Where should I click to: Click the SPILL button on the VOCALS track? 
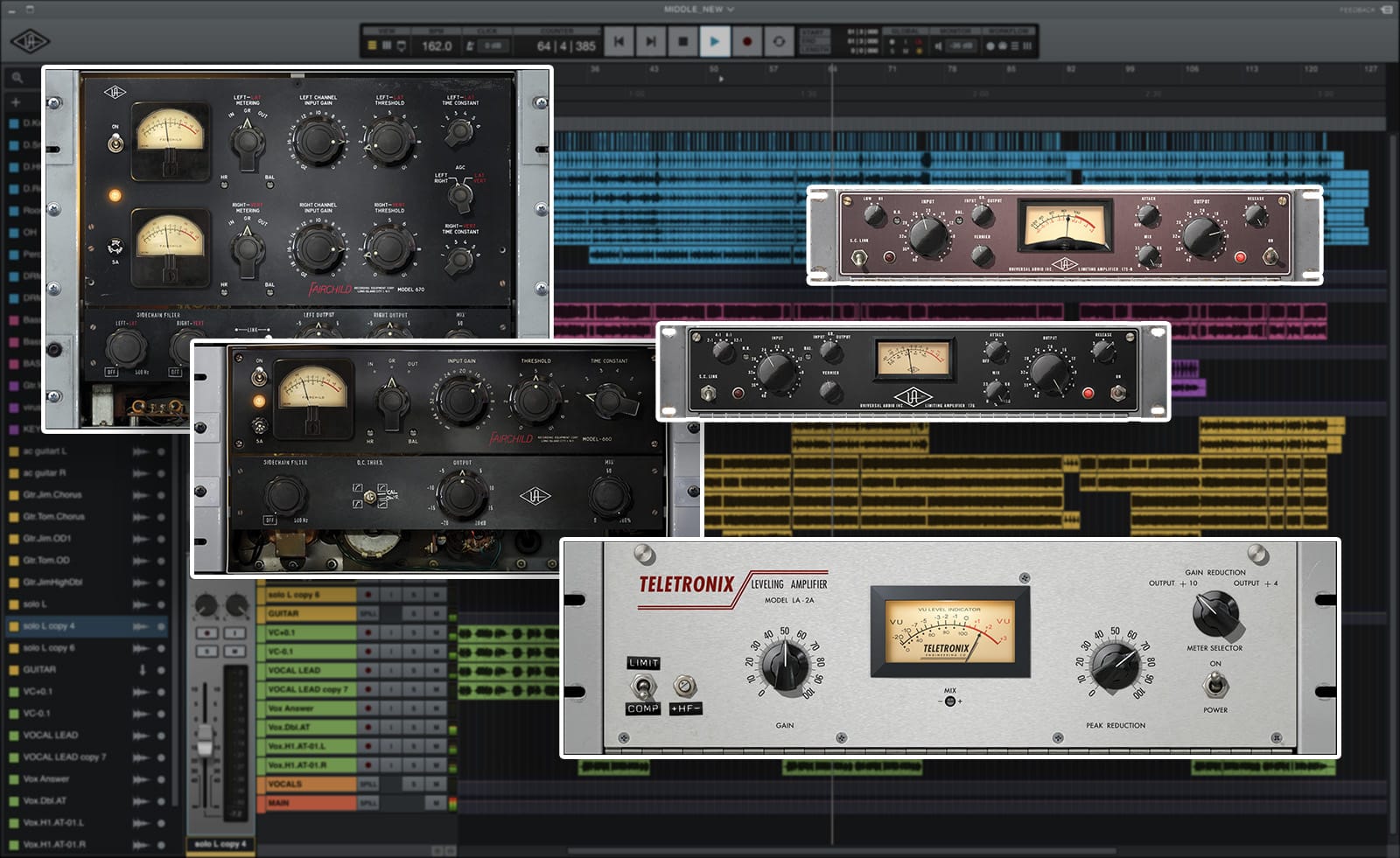click(368, 784)
